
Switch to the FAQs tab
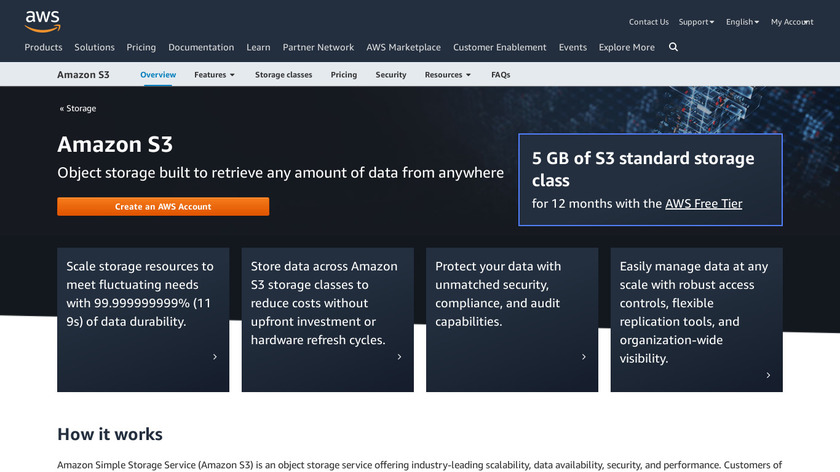500,74
